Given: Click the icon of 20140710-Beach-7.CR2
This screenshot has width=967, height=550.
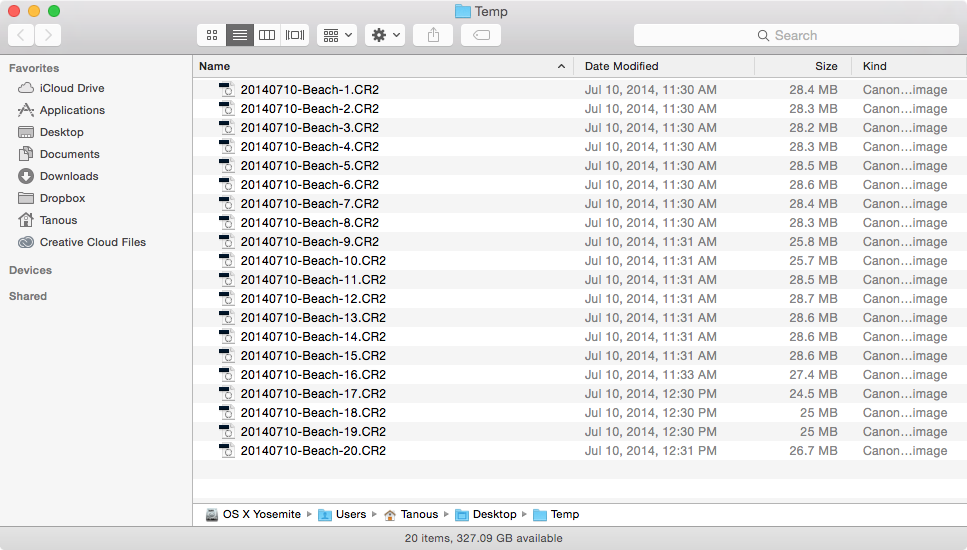Looking at the screenshot, I should pos(227,203).
